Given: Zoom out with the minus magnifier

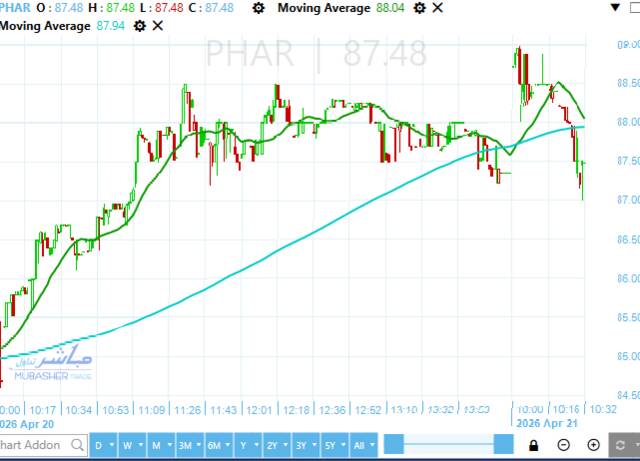Looking at the screenshot, I should 563,445.
